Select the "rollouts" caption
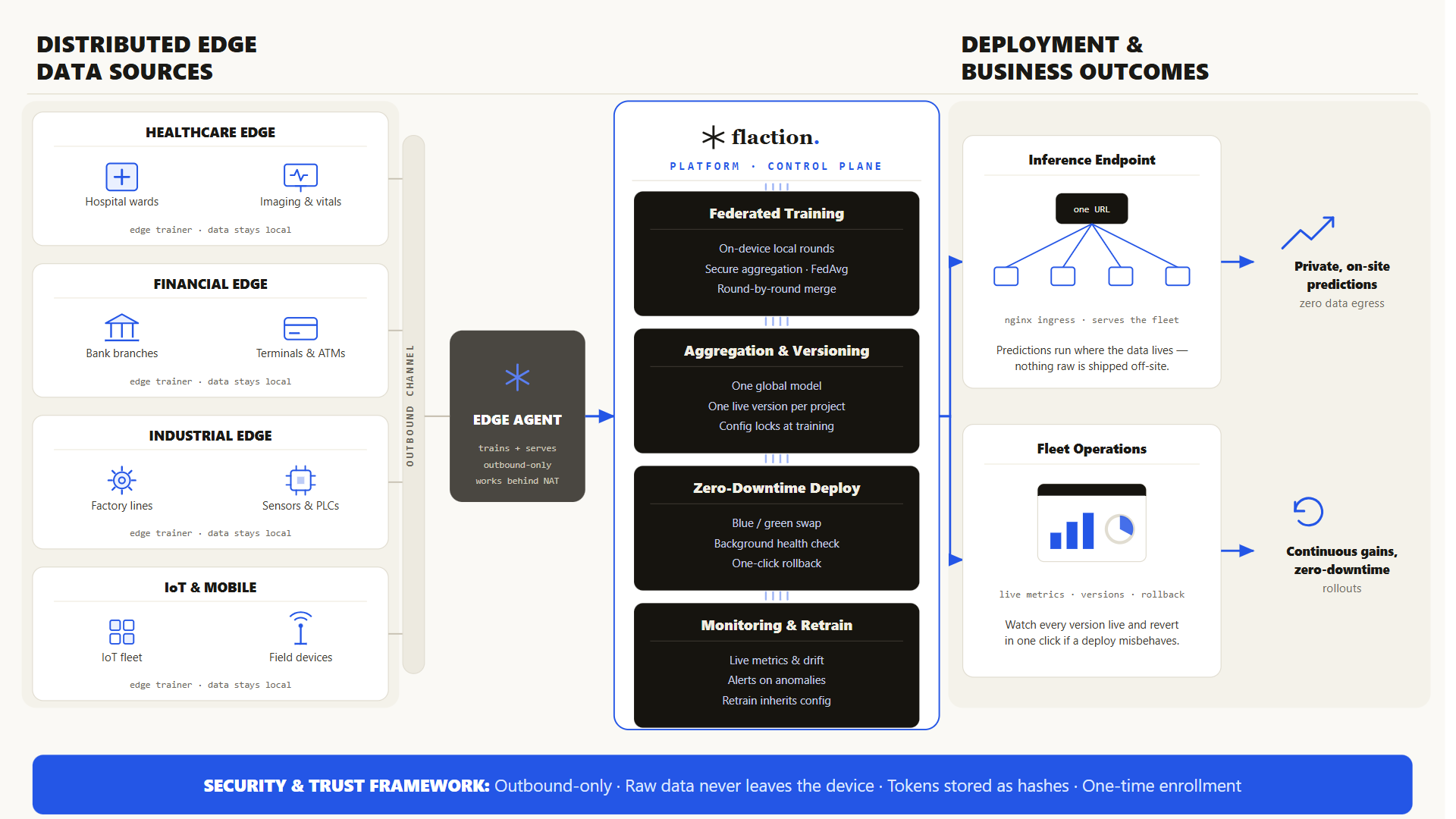The height and width of the screenshot is (819, 1456). [1341, 588]
